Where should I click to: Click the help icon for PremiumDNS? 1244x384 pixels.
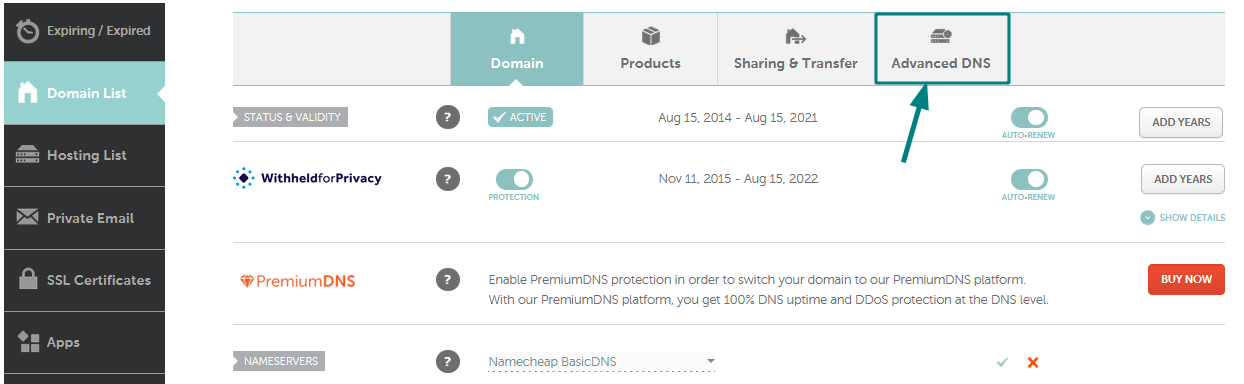[448, 280]
